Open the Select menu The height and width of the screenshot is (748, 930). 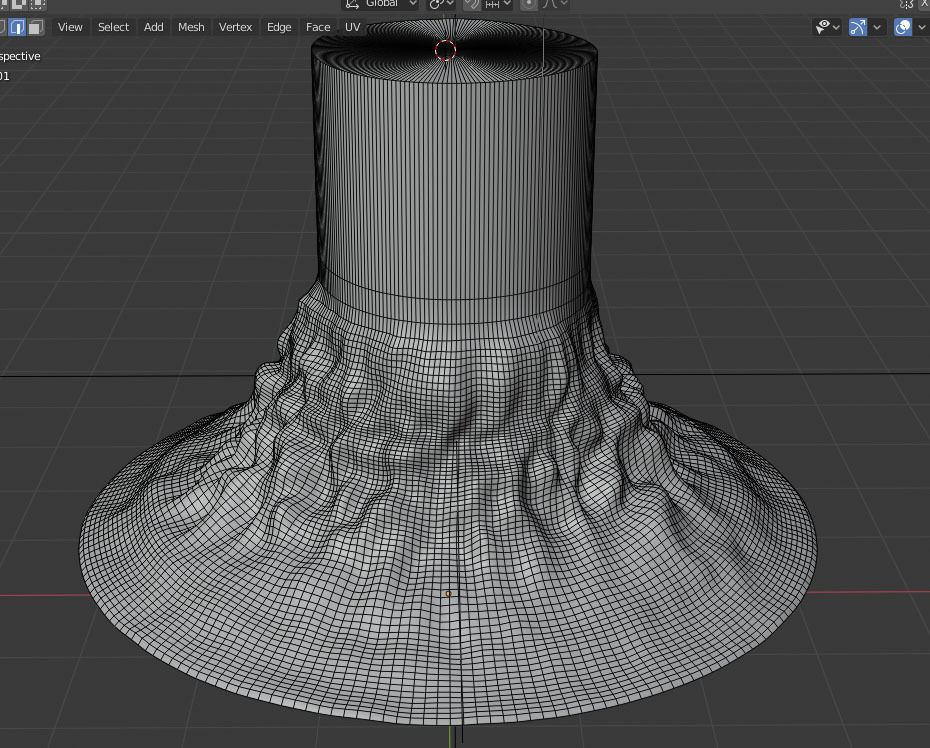[x=113, y=27]
